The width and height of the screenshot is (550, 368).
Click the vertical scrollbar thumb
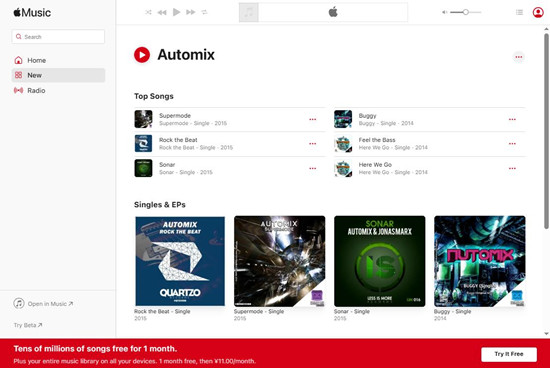coord(546,131)
